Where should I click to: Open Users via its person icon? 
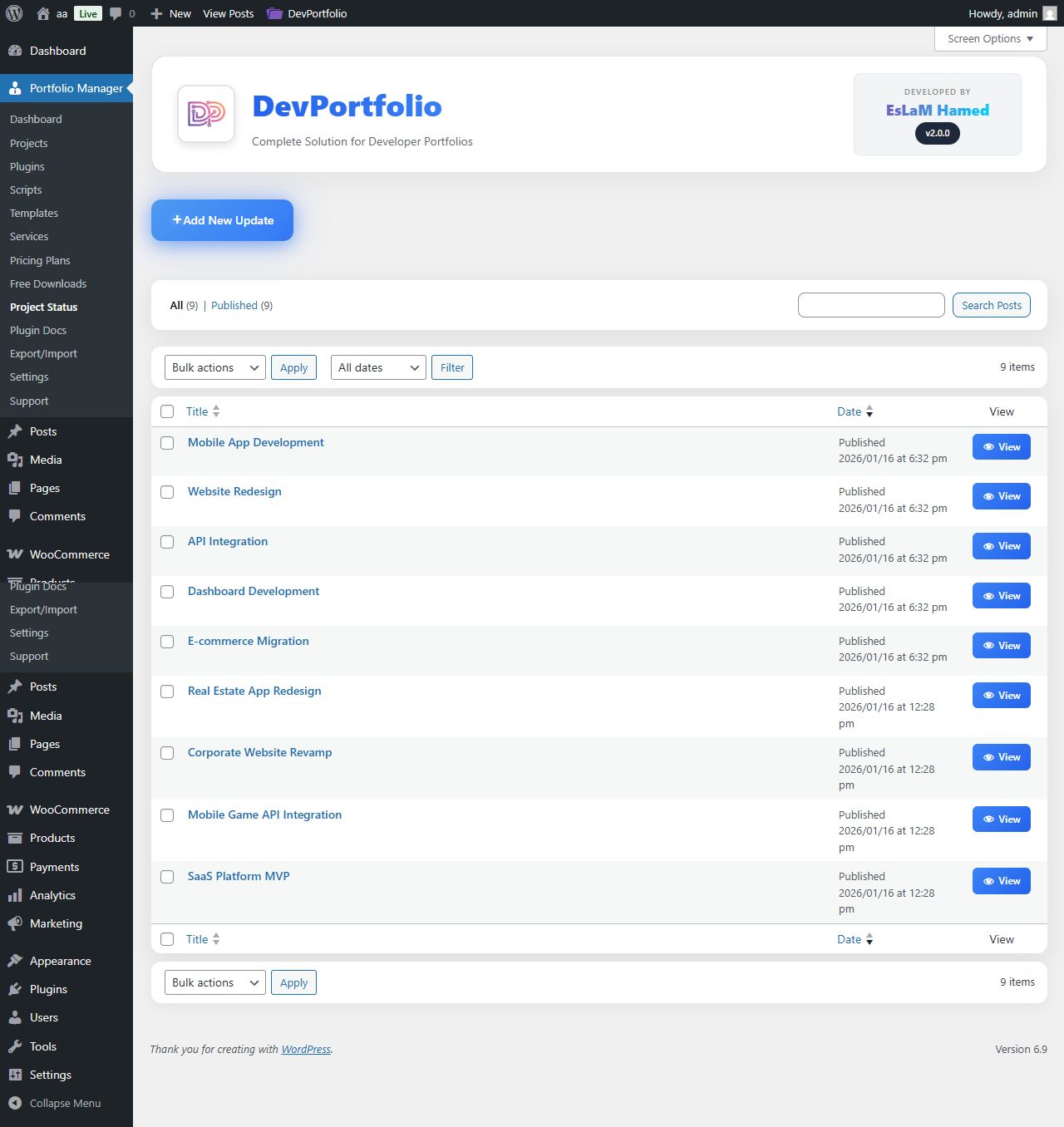click(x=15, y=1017)
